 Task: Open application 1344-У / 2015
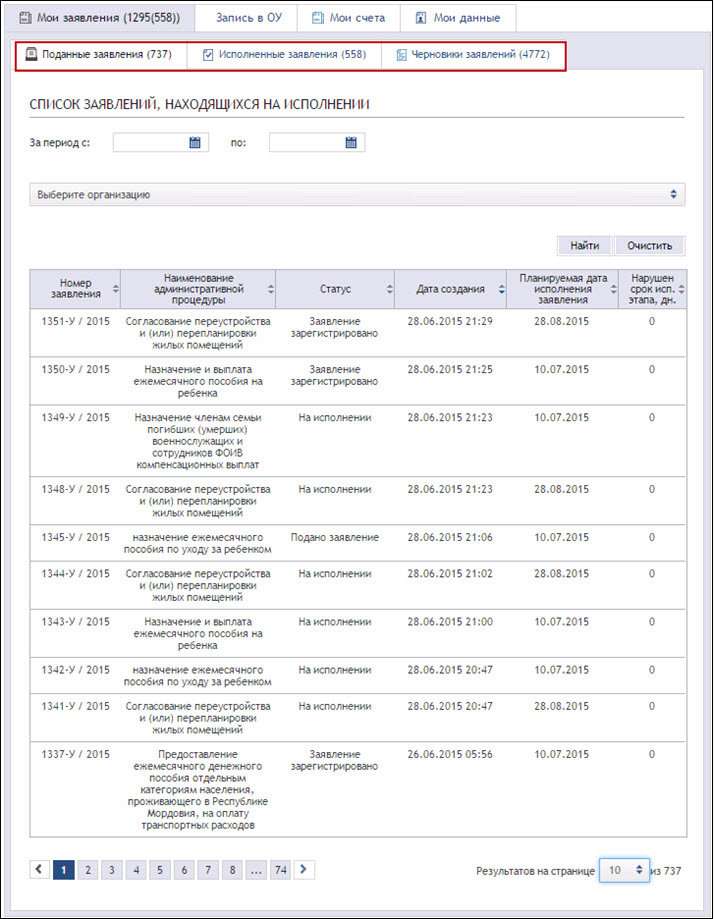coord(75,573)
